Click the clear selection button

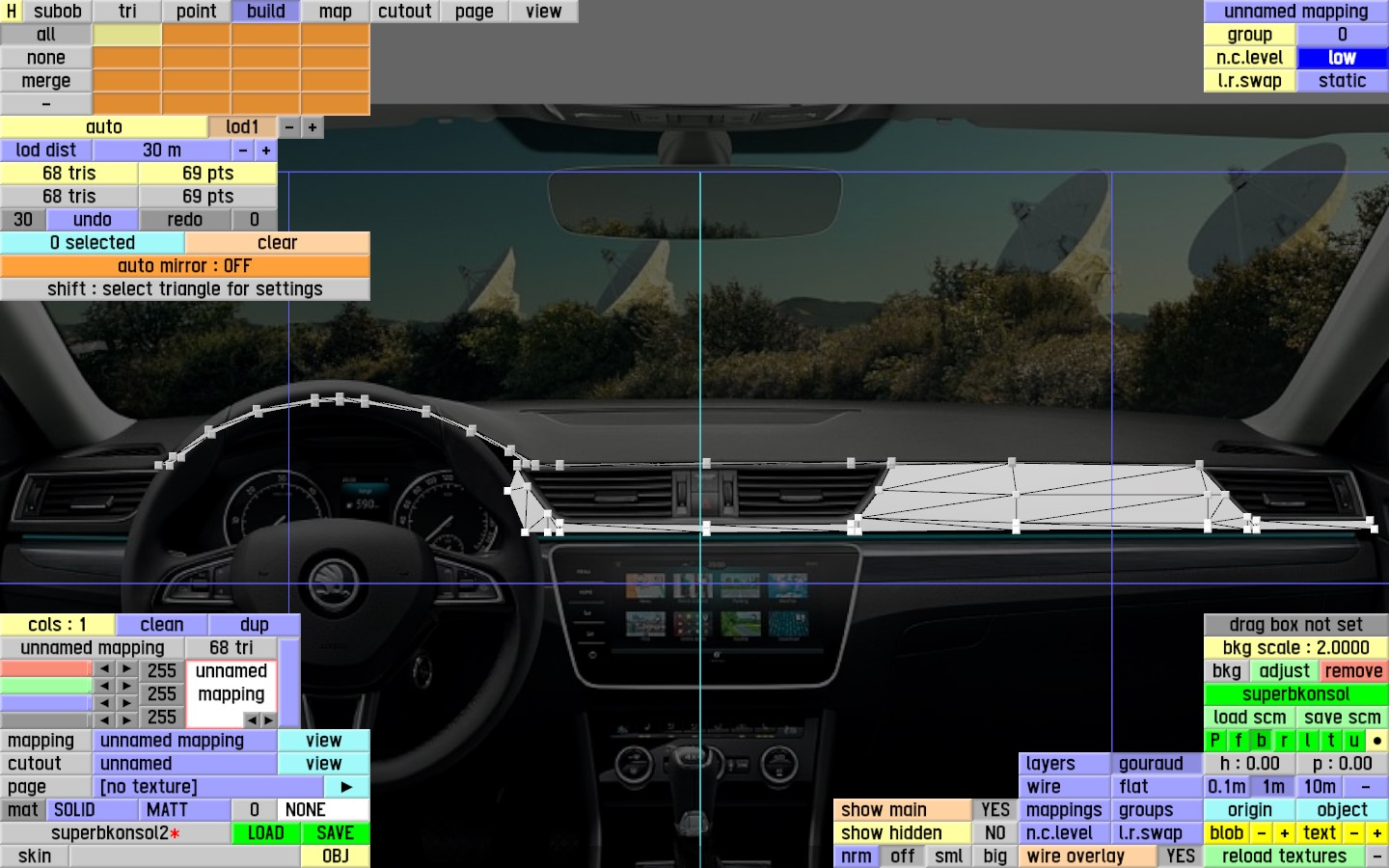tap(278, 243)
